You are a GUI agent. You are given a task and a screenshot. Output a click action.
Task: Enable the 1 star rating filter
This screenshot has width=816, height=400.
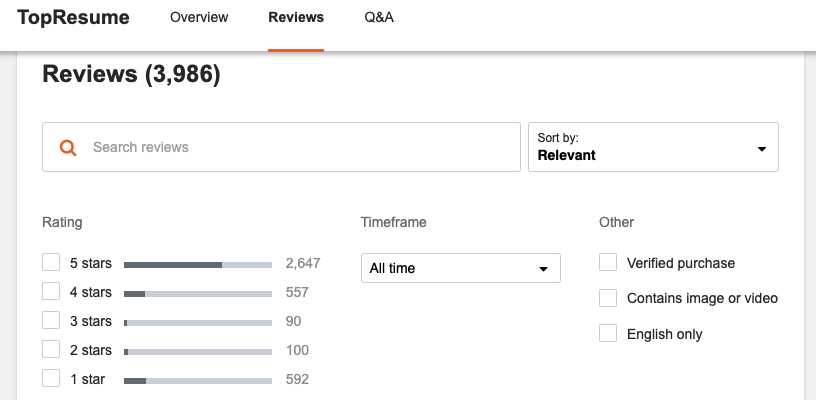51,379
